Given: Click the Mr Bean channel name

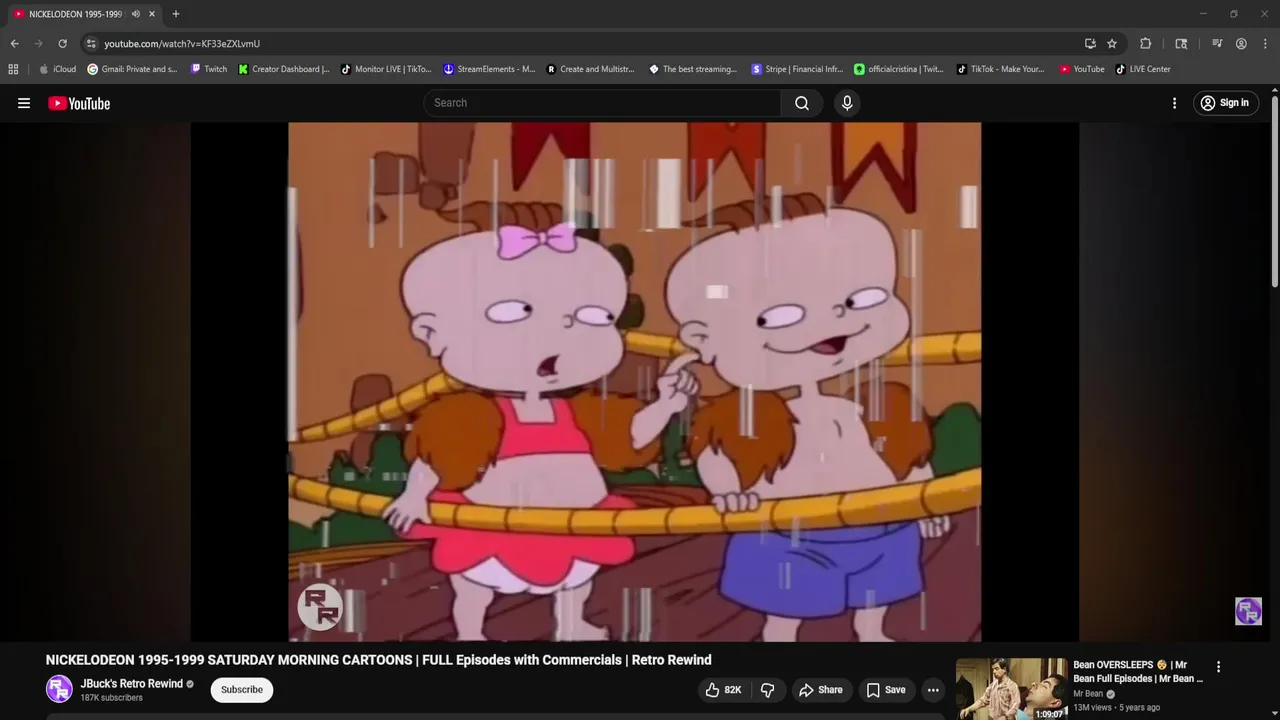Looking at the screenshot, I should [1088, 694].
